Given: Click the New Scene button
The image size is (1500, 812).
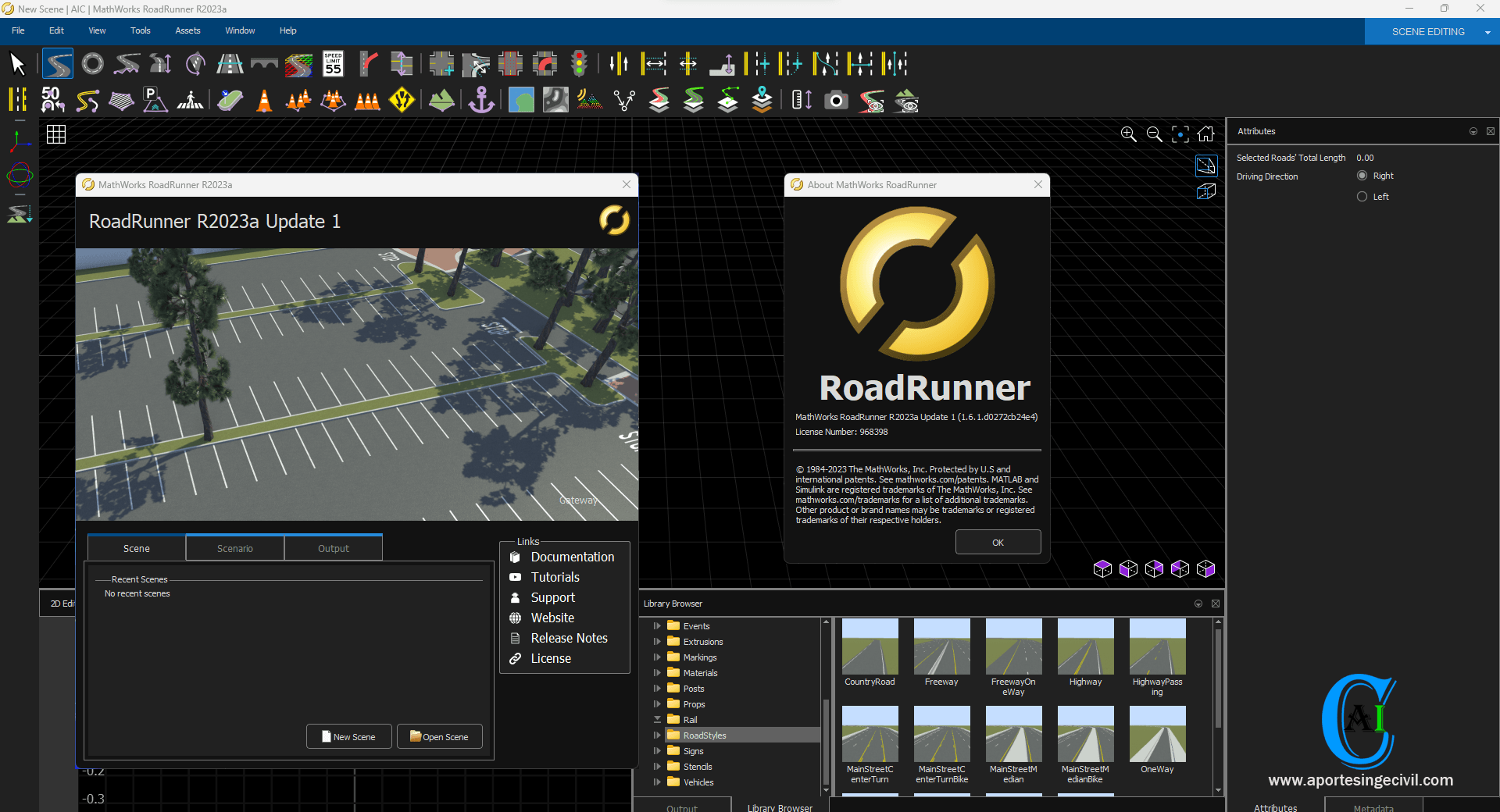Looking at the screenshot, I should pos(349,736).
